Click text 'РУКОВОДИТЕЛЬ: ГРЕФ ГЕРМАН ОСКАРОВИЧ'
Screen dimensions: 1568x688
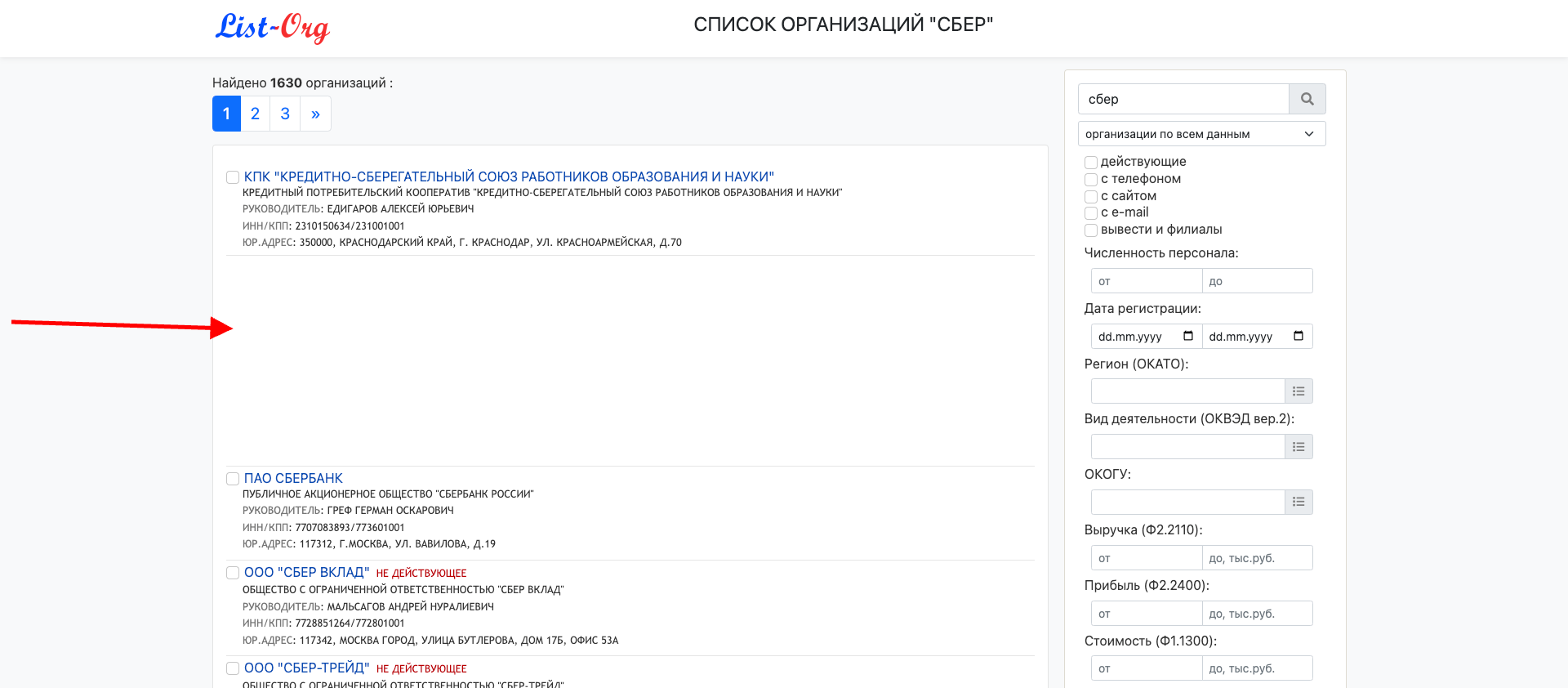click(348, 511)
